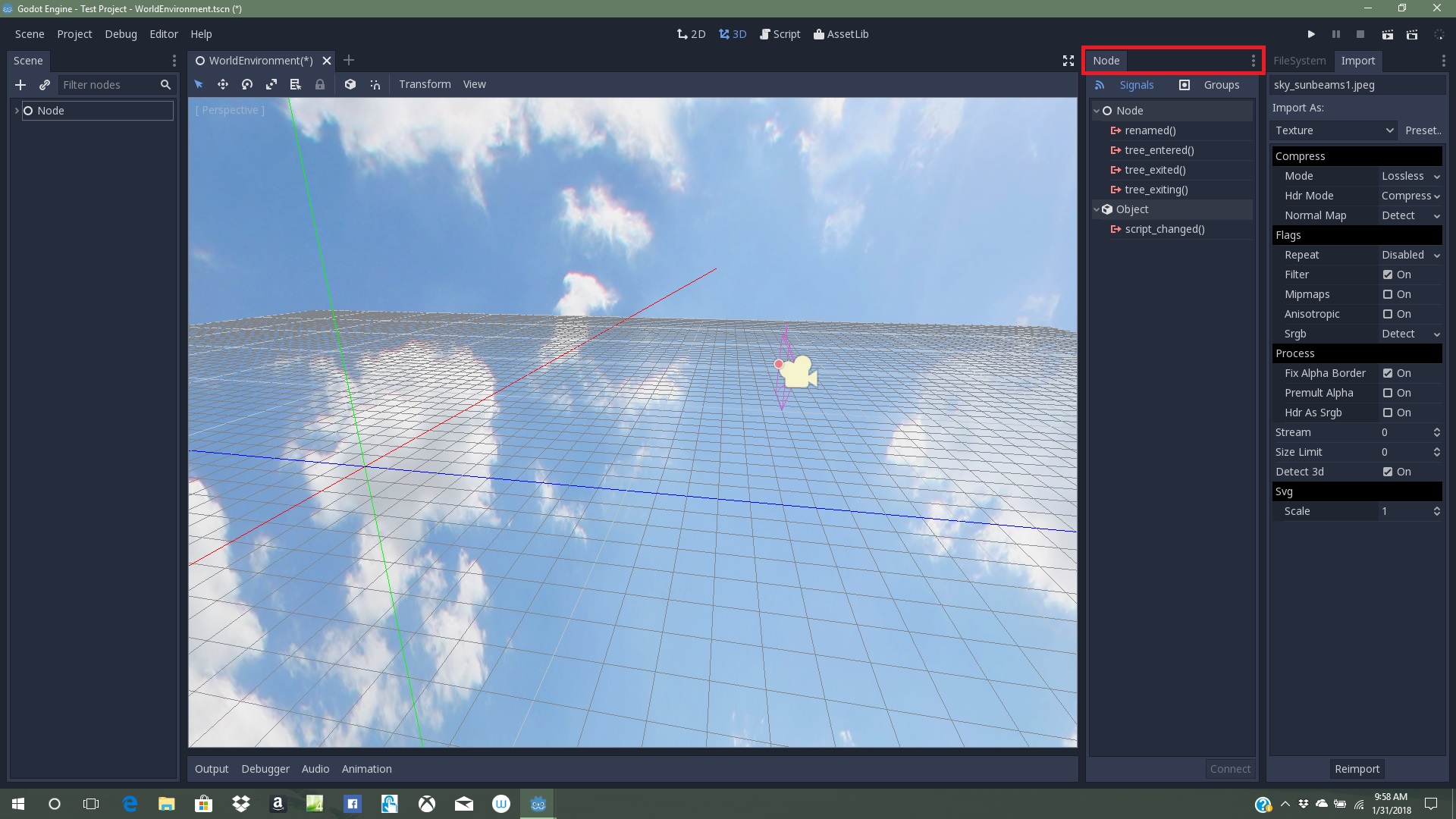
Task: Enable the Mipmaps checkbox
Action: 1388,294
